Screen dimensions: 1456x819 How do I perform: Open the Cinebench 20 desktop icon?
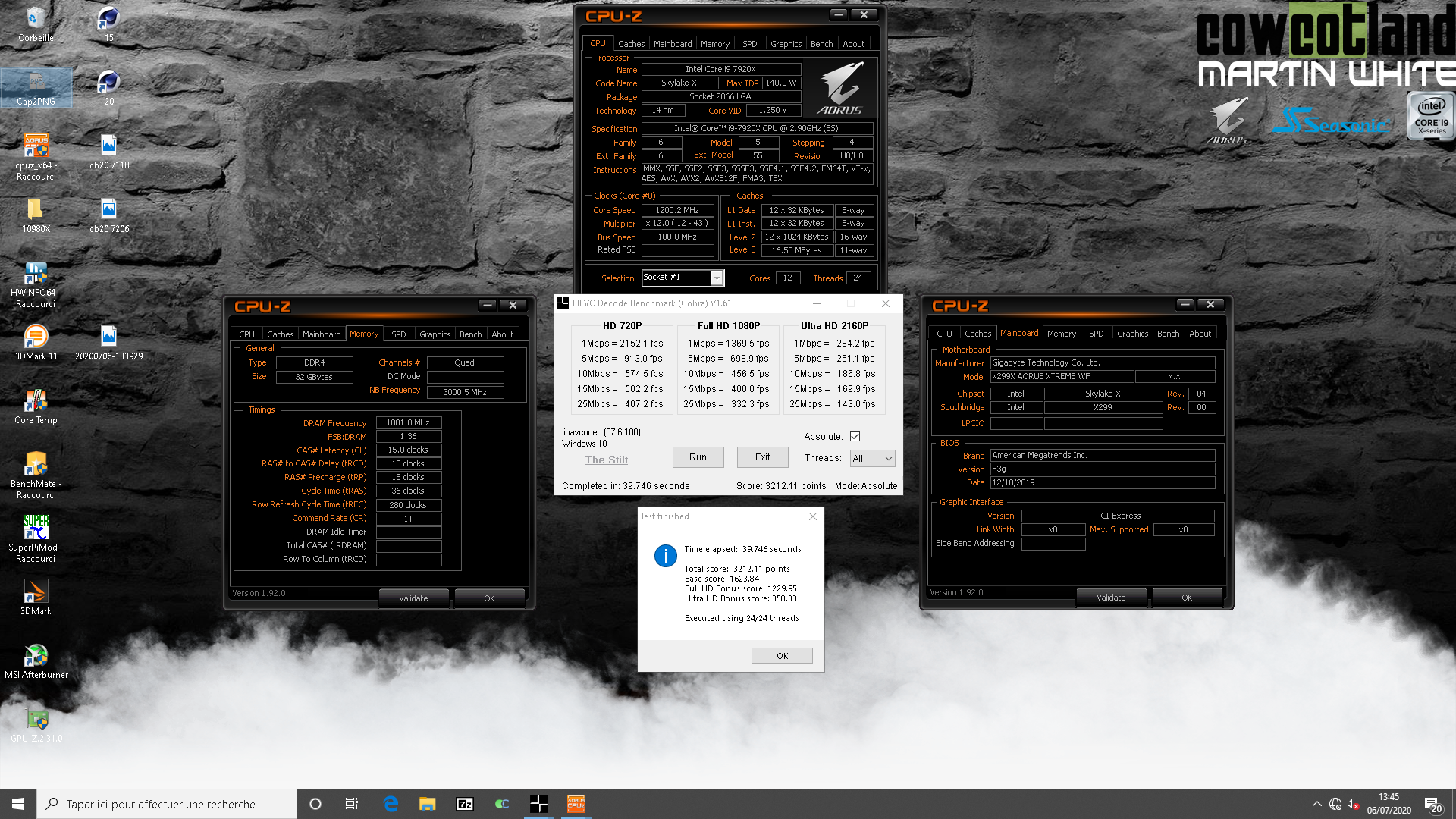[x=108, y=86]
